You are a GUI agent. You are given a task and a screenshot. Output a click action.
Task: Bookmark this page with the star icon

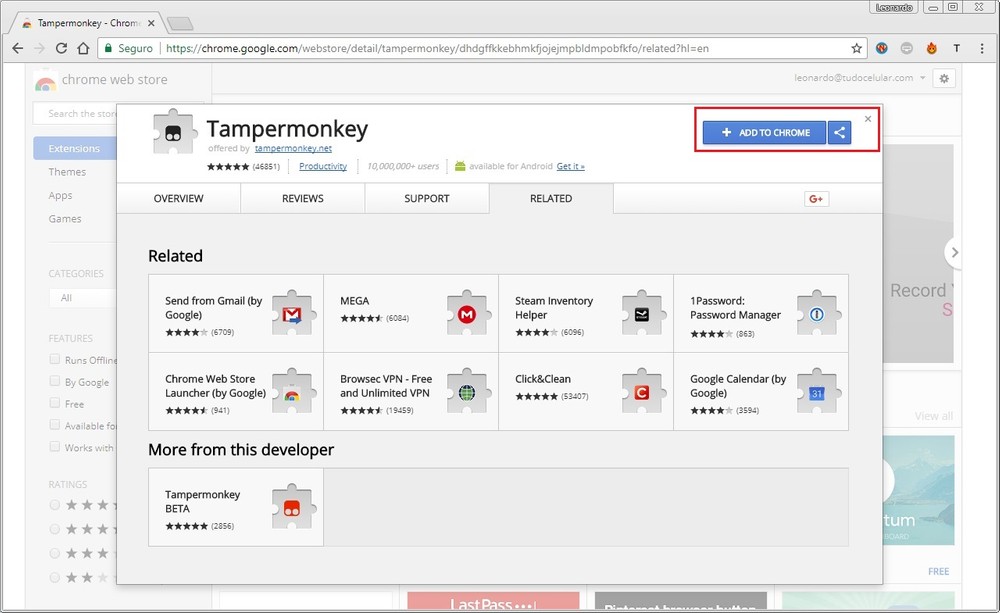tap(857, 48)
